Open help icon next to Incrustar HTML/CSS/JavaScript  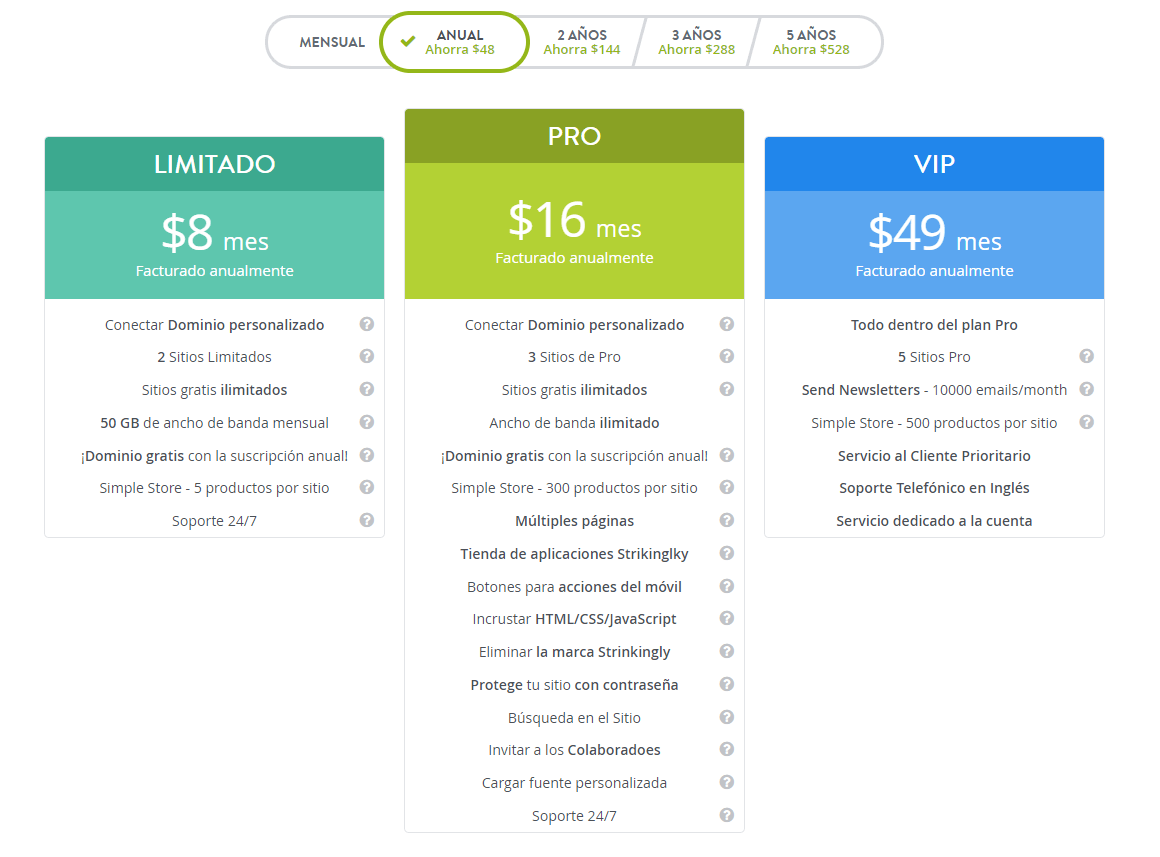tap(726, 618)
